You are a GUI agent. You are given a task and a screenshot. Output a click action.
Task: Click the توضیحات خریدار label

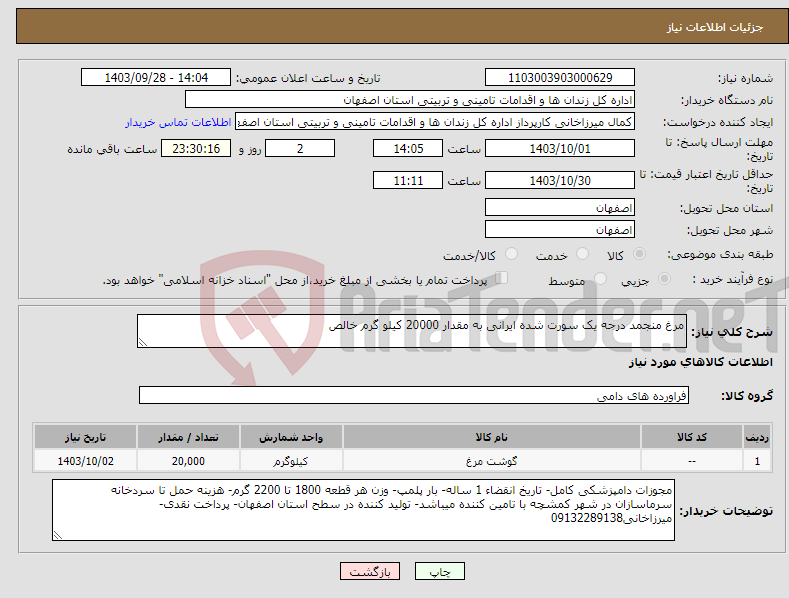(726, 511)
